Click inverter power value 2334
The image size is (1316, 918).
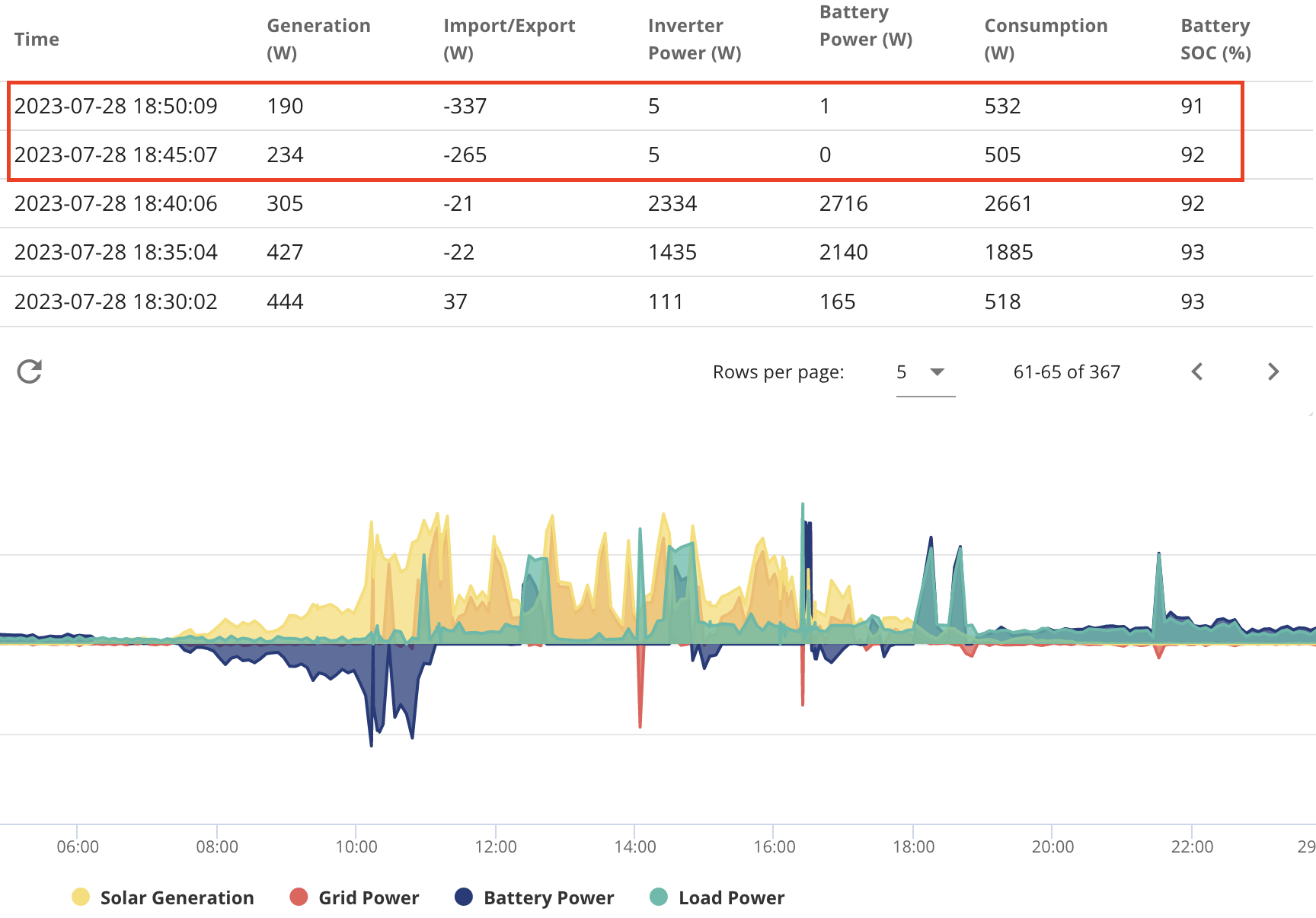point(672,203)
